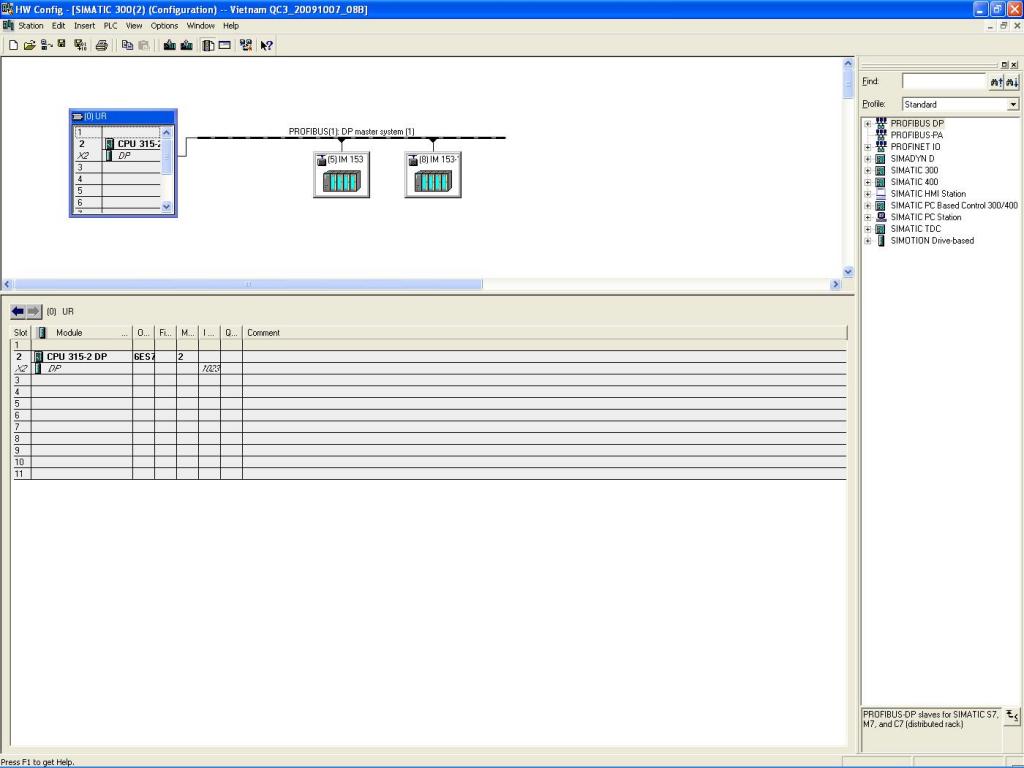Expand the SIMATIC 400 catalog node
Viewport: 1024px width, 768px height.
point(867,182)
